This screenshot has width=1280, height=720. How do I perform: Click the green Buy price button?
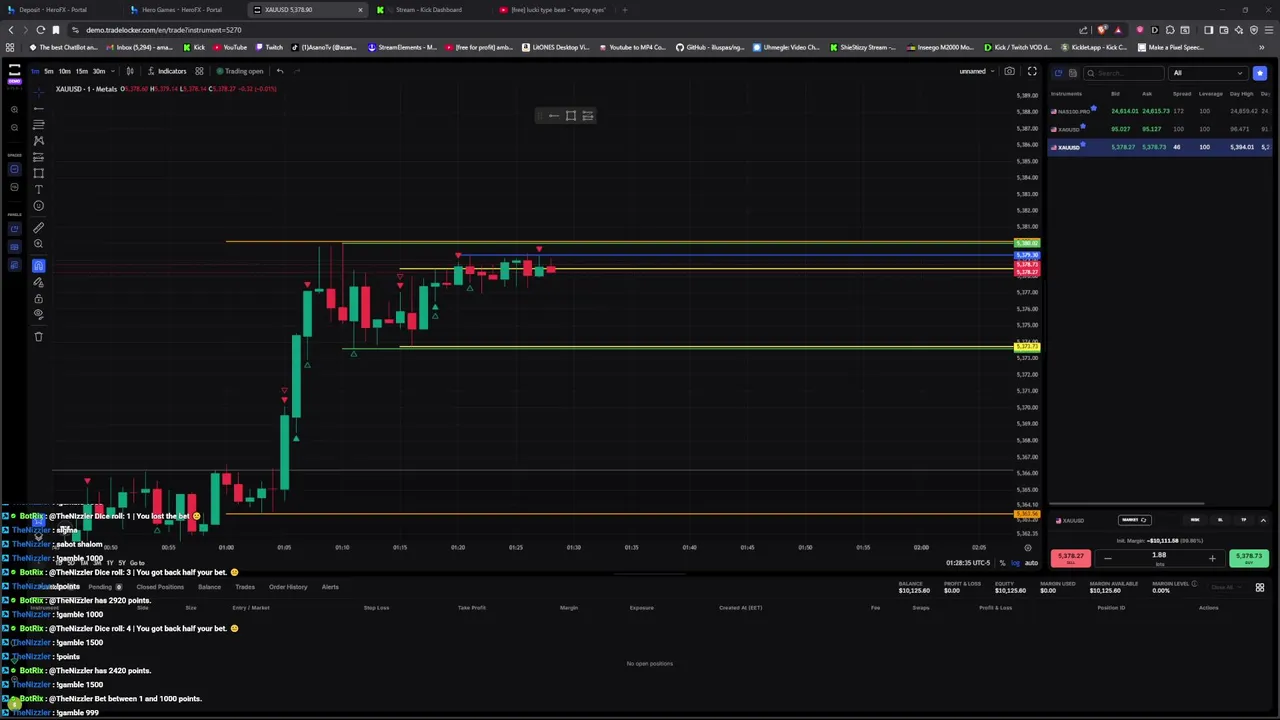1248,558
